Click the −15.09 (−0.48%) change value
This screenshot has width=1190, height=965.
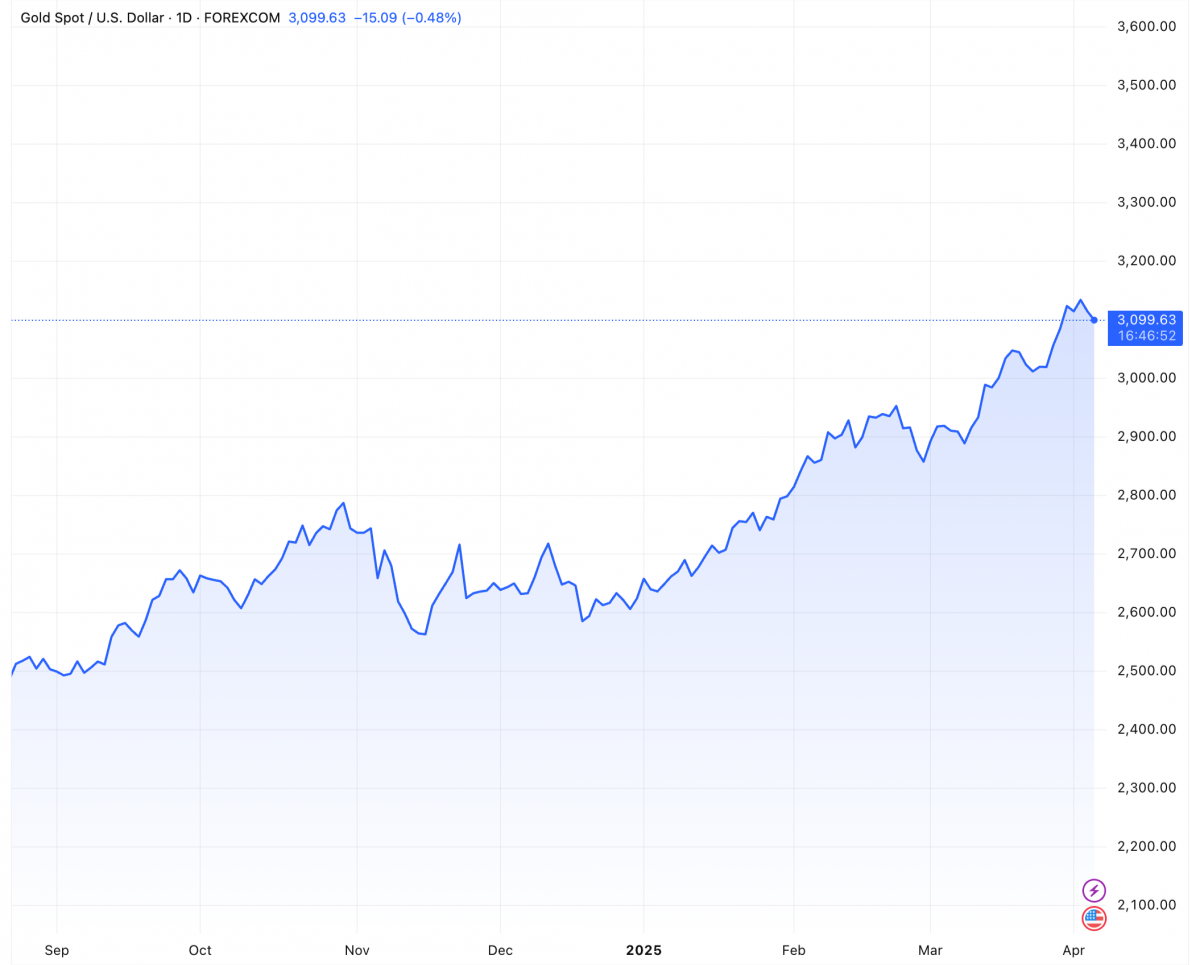pyautogui.click(x=408, y=18)
